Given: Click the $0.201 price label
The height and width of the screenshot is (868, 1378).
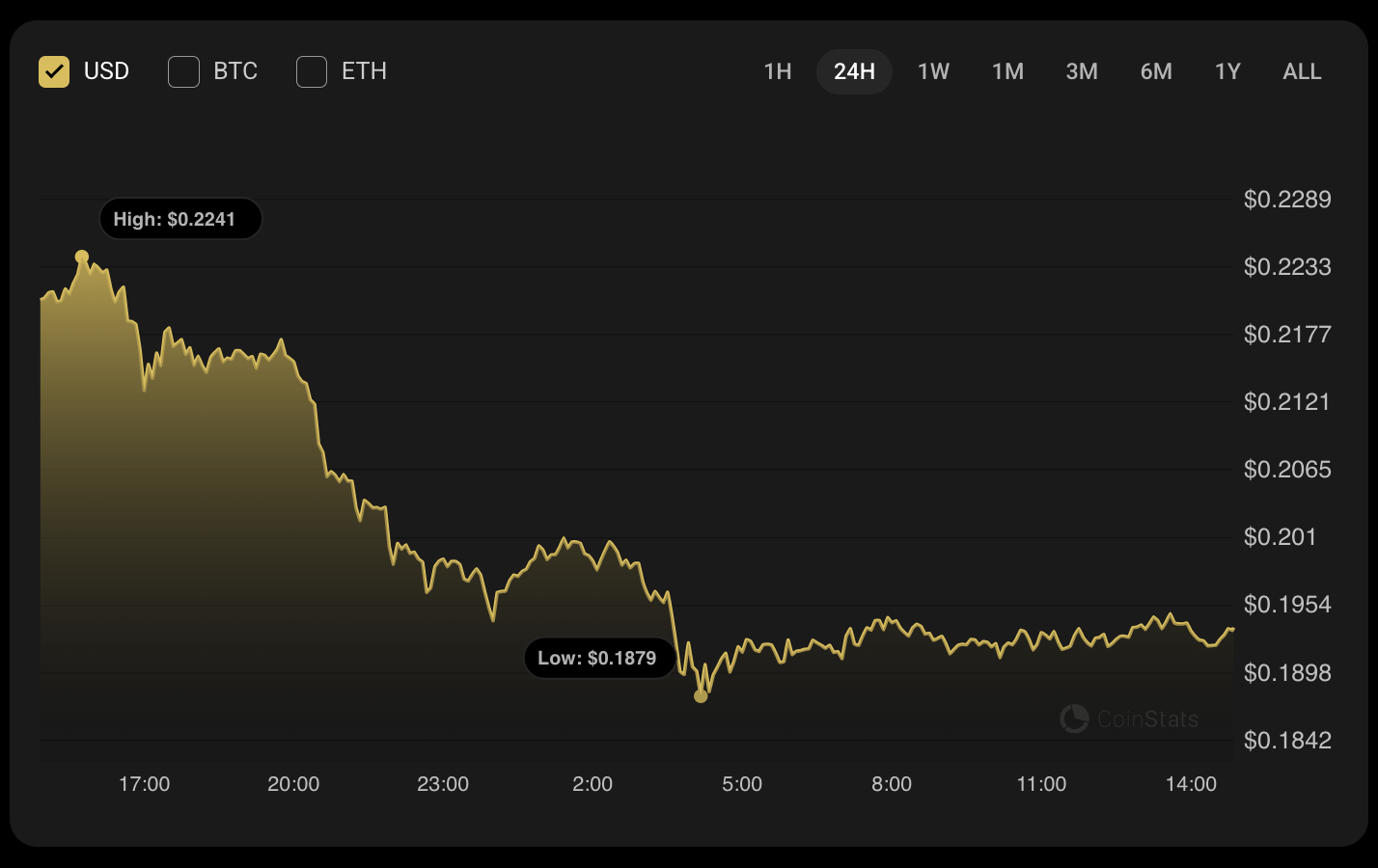Looking at the screenshot, I should [x=1281, y=537].
